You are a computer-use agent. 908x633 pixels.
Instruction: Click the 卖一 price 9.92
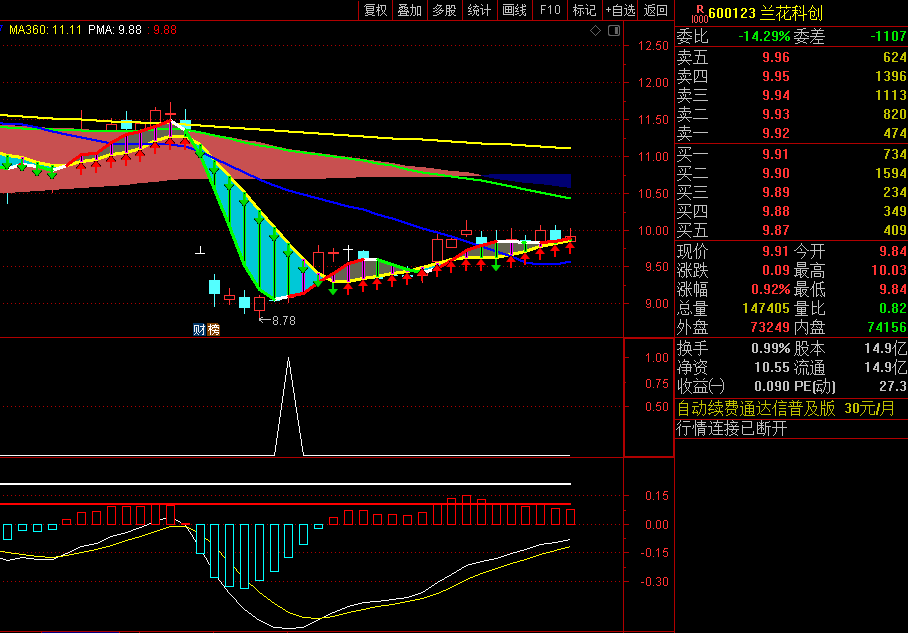coord(775,134)
